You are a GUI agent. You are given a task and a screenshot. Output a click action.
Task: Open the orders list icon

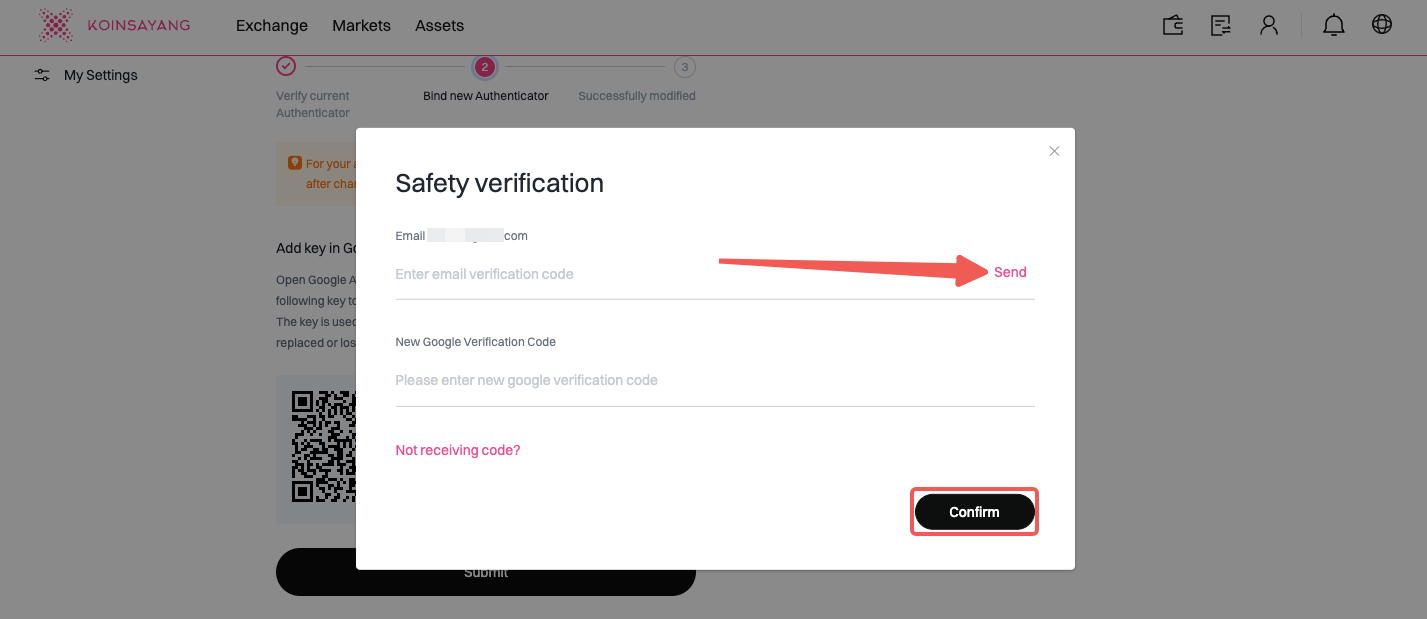pos(1221,25)
